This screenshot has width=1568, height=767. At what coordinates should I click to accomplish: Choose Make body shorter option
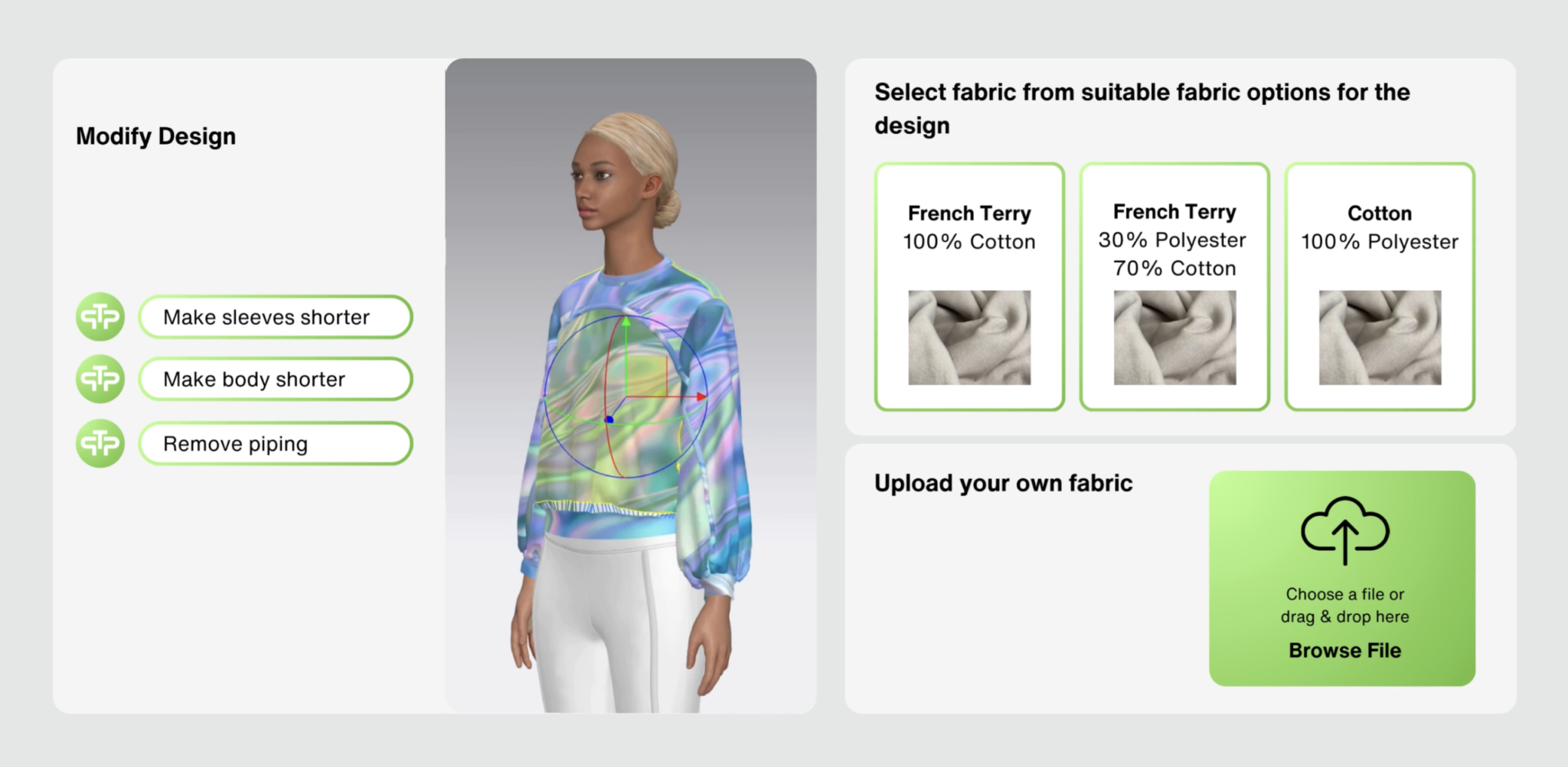pos(276,379)
